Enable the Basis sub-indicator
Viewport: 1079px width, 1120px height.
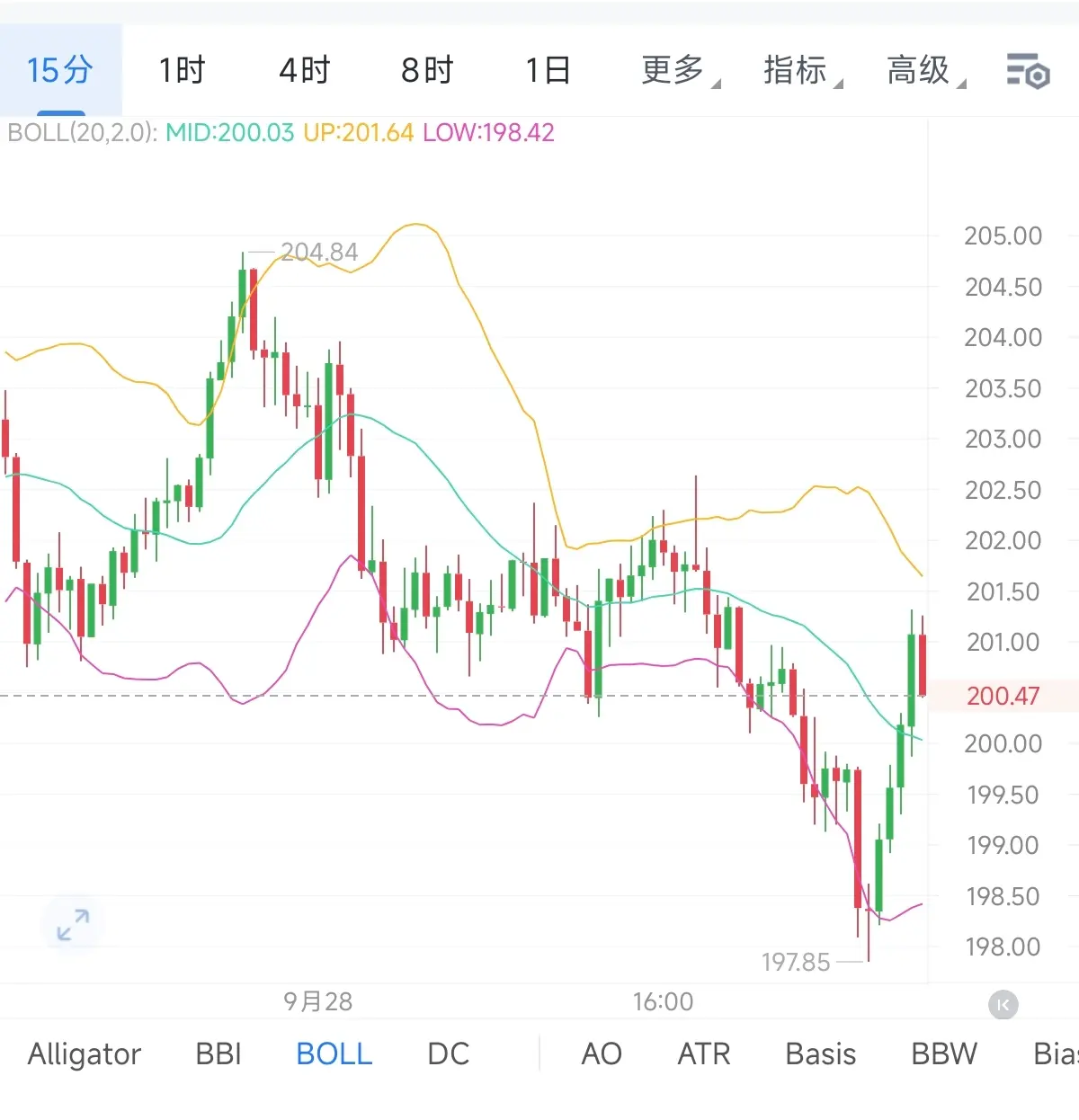(821, 1053)
